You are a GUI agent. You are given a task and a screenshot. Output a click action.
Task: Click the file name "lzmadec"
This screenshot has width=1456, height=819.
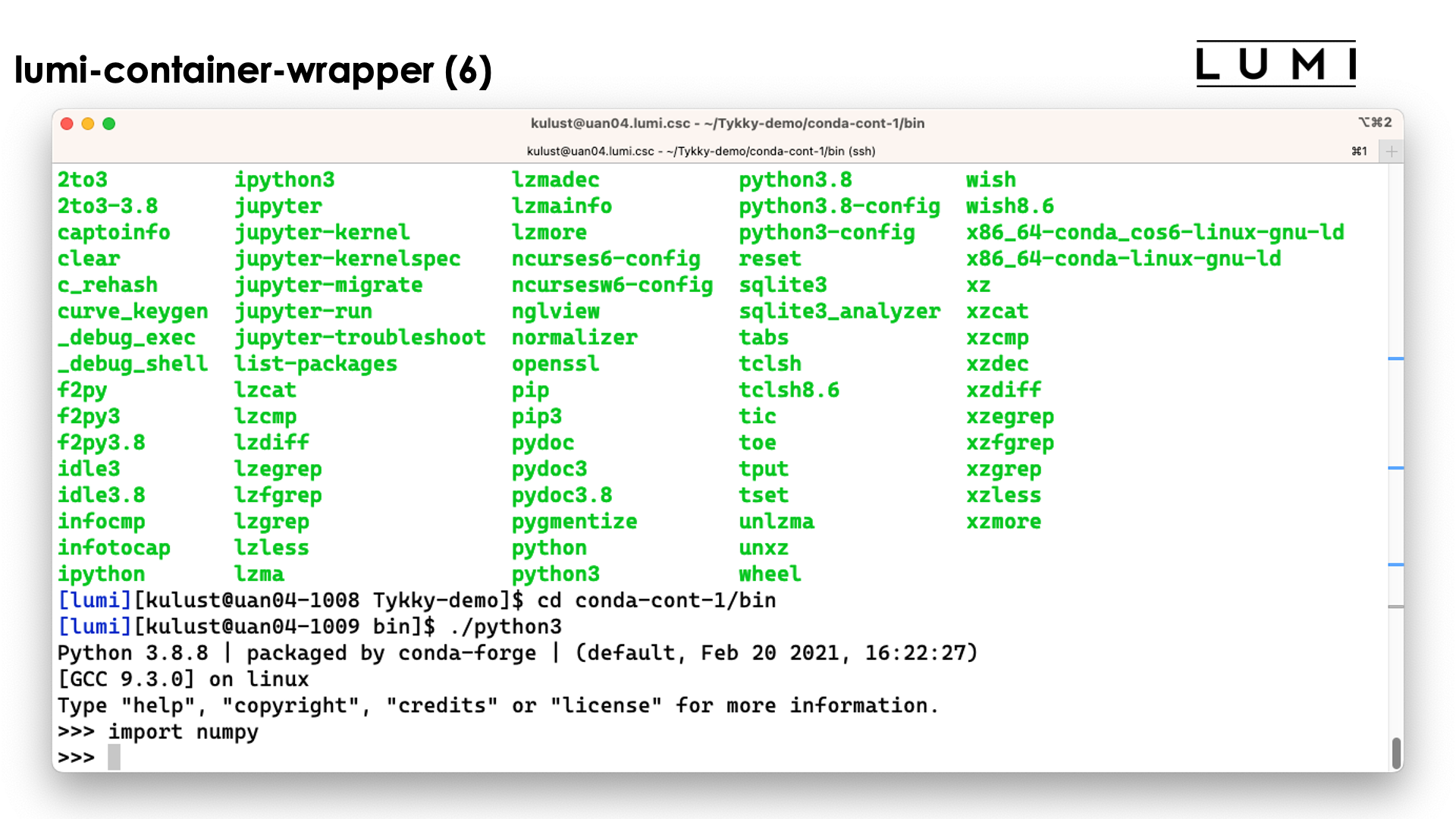tap(556, 180)
